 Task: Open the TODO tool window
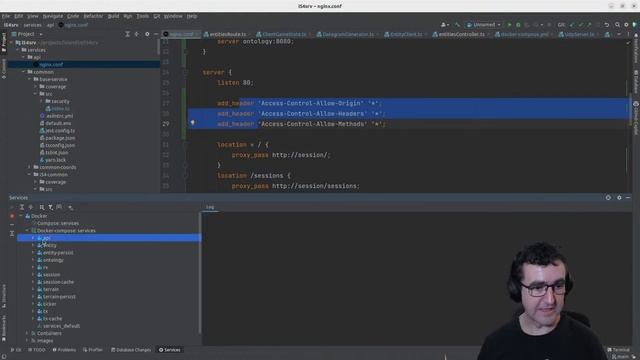click(37, 350)
